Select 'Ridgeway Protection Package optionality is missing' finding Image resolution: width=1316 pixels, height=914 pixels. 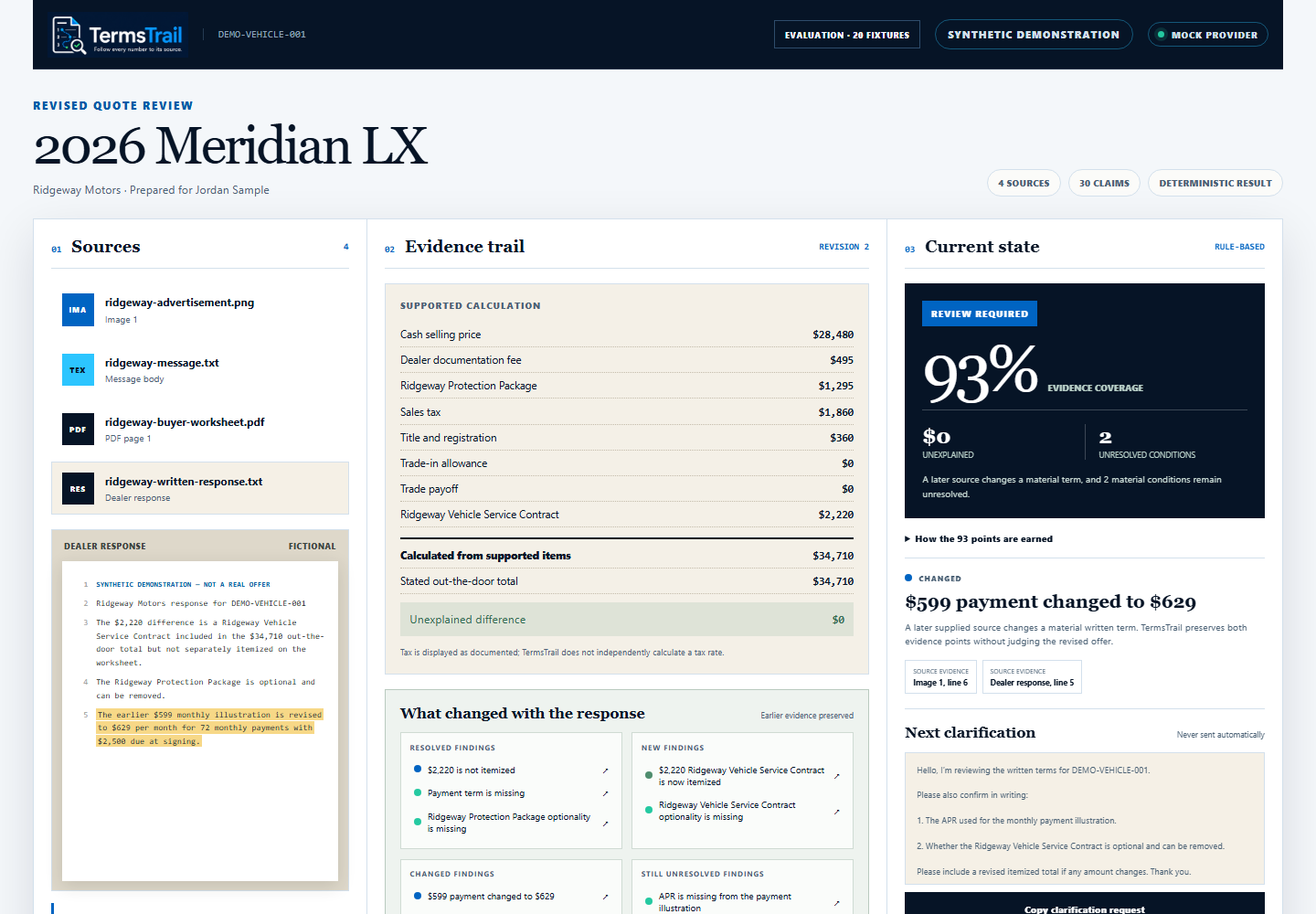tap(511, 824)
